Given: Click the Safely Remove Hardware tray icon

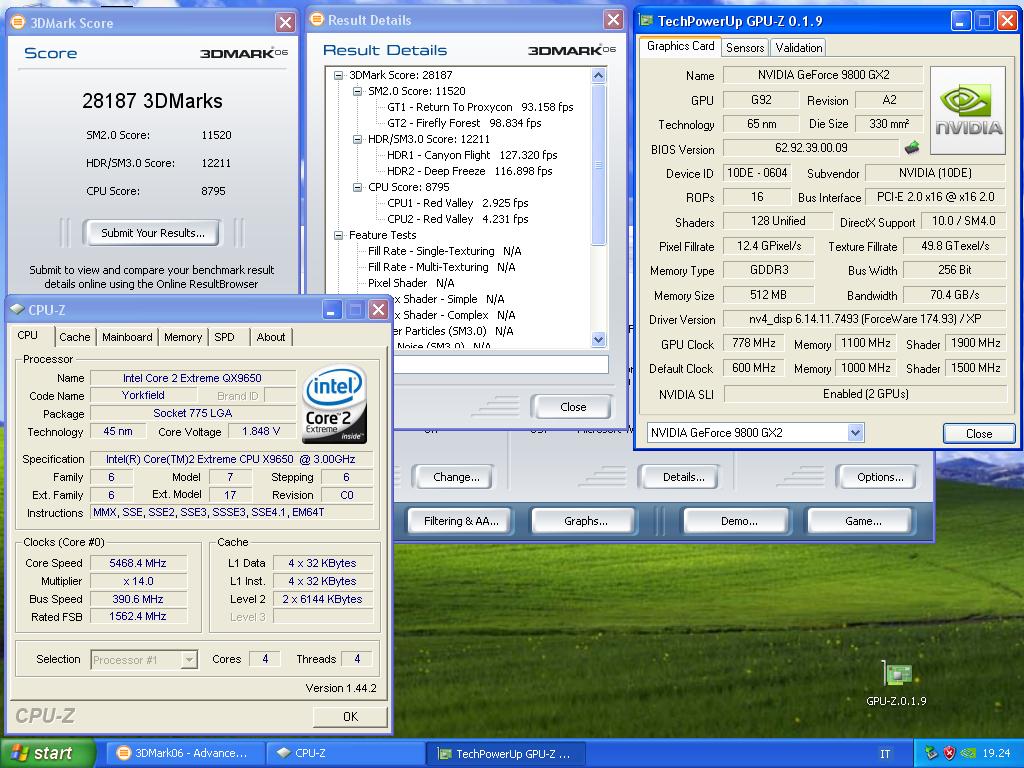Looking at the screenshot, I should click(932, 753).
